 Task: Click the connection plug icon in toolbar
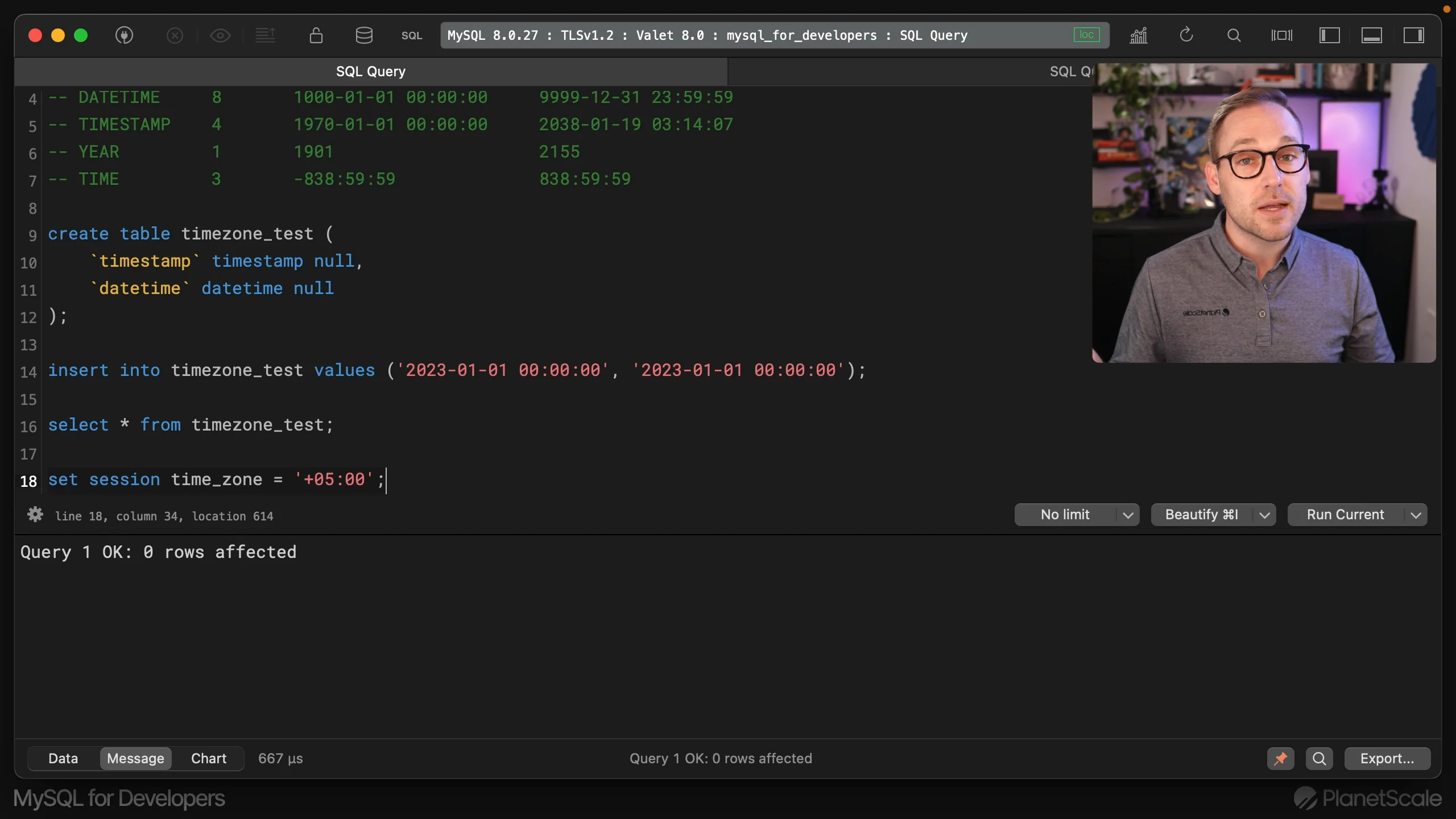coord(124,35)
